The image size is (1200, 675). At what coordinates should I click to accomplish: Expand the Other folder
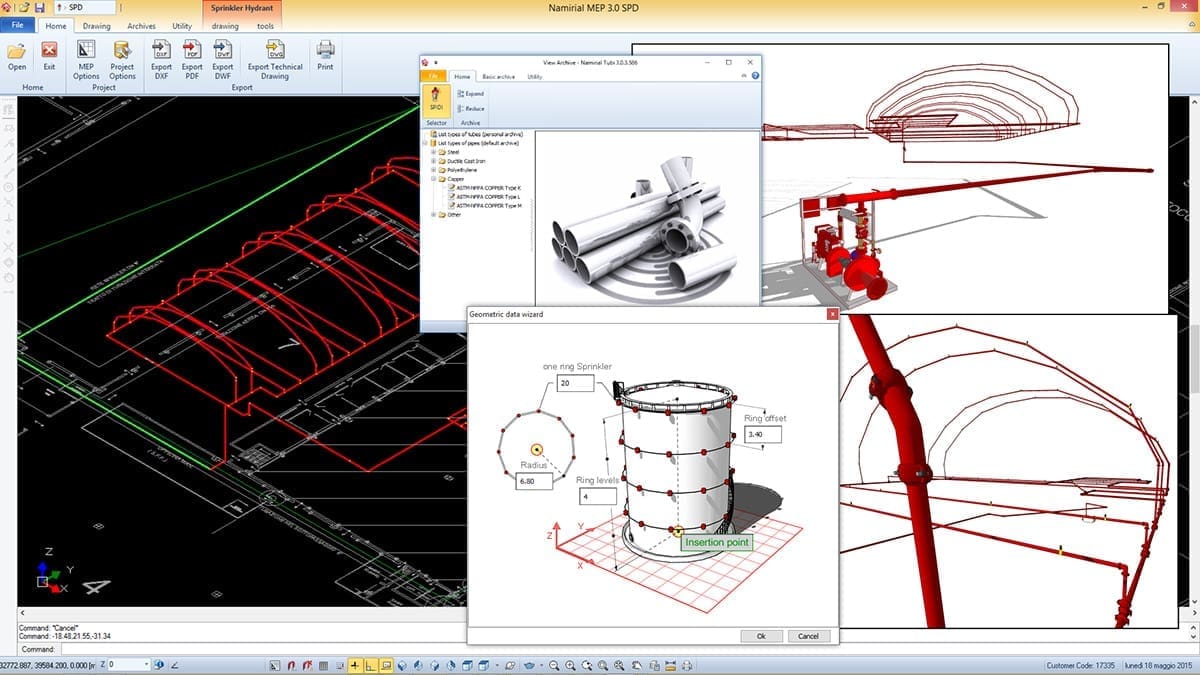[434, 214]
